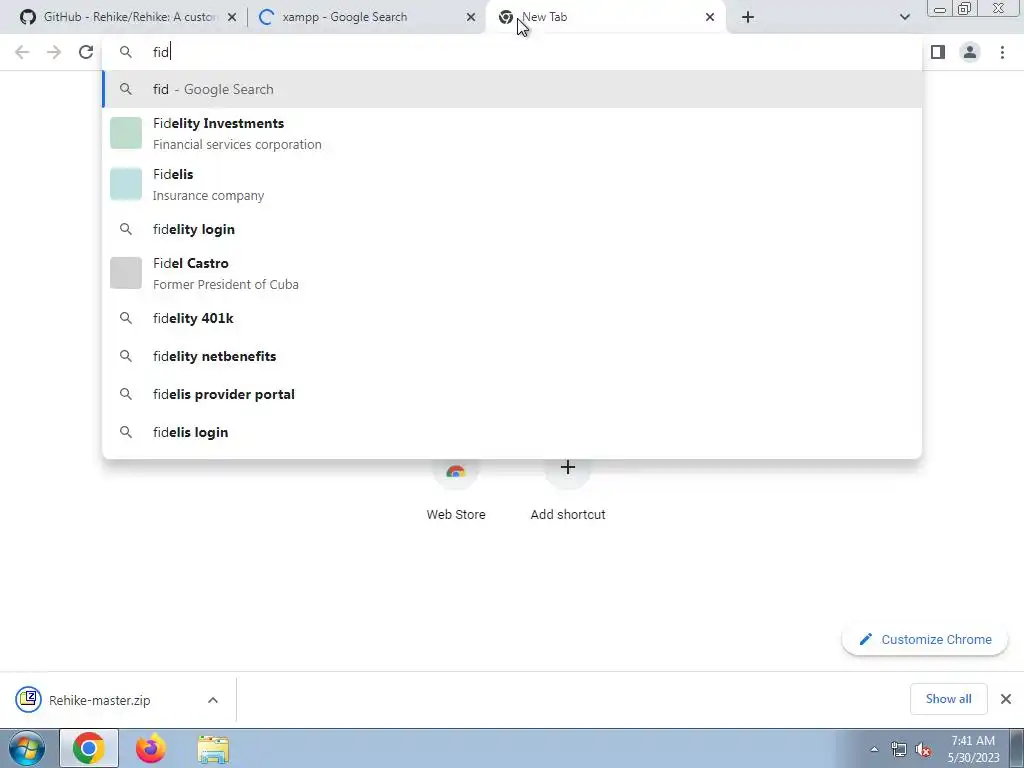1024x768 pixels.
Task: Click the search magnifier icon in the address bar
Action: tap(126, 52)
